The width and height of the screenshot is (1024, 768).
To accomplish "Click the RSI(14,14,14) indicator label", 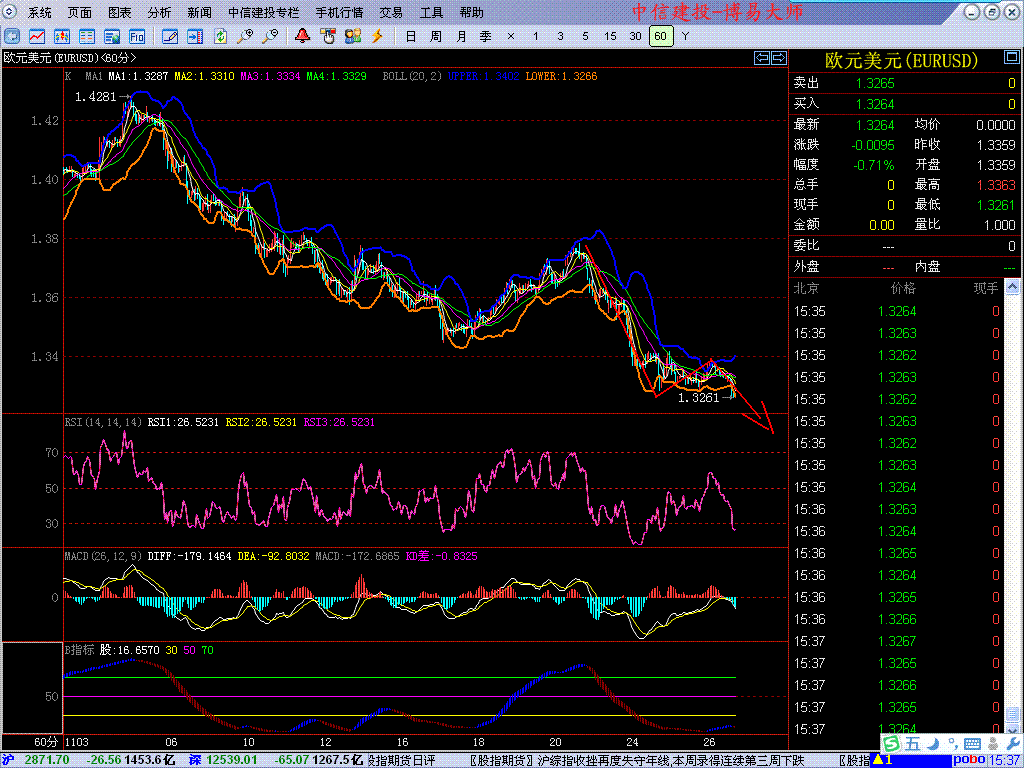I will (x=103, y=423).
